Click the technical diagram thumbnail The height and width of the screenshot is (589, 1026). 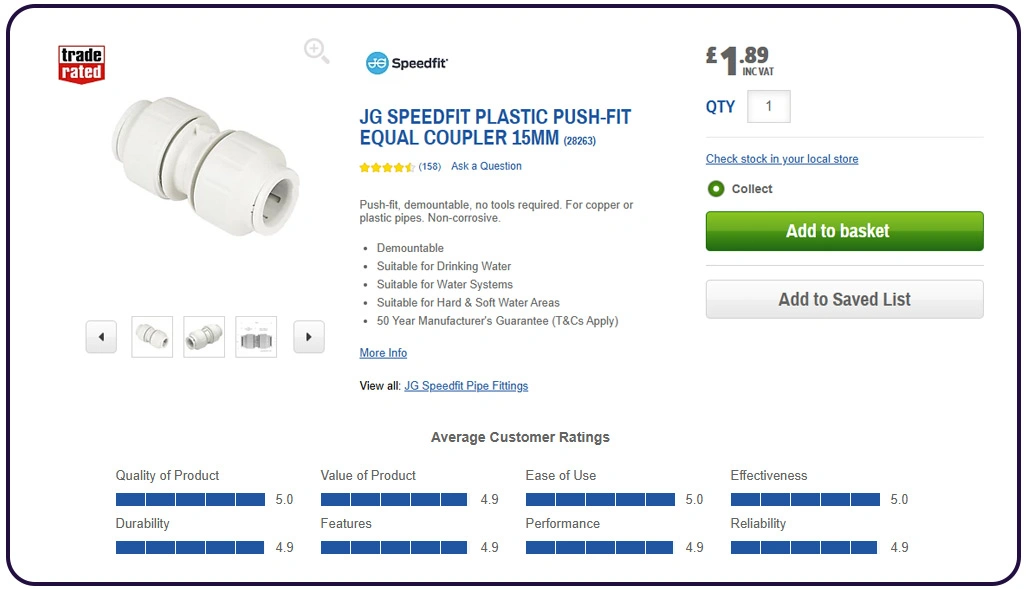tap(256, 336)
